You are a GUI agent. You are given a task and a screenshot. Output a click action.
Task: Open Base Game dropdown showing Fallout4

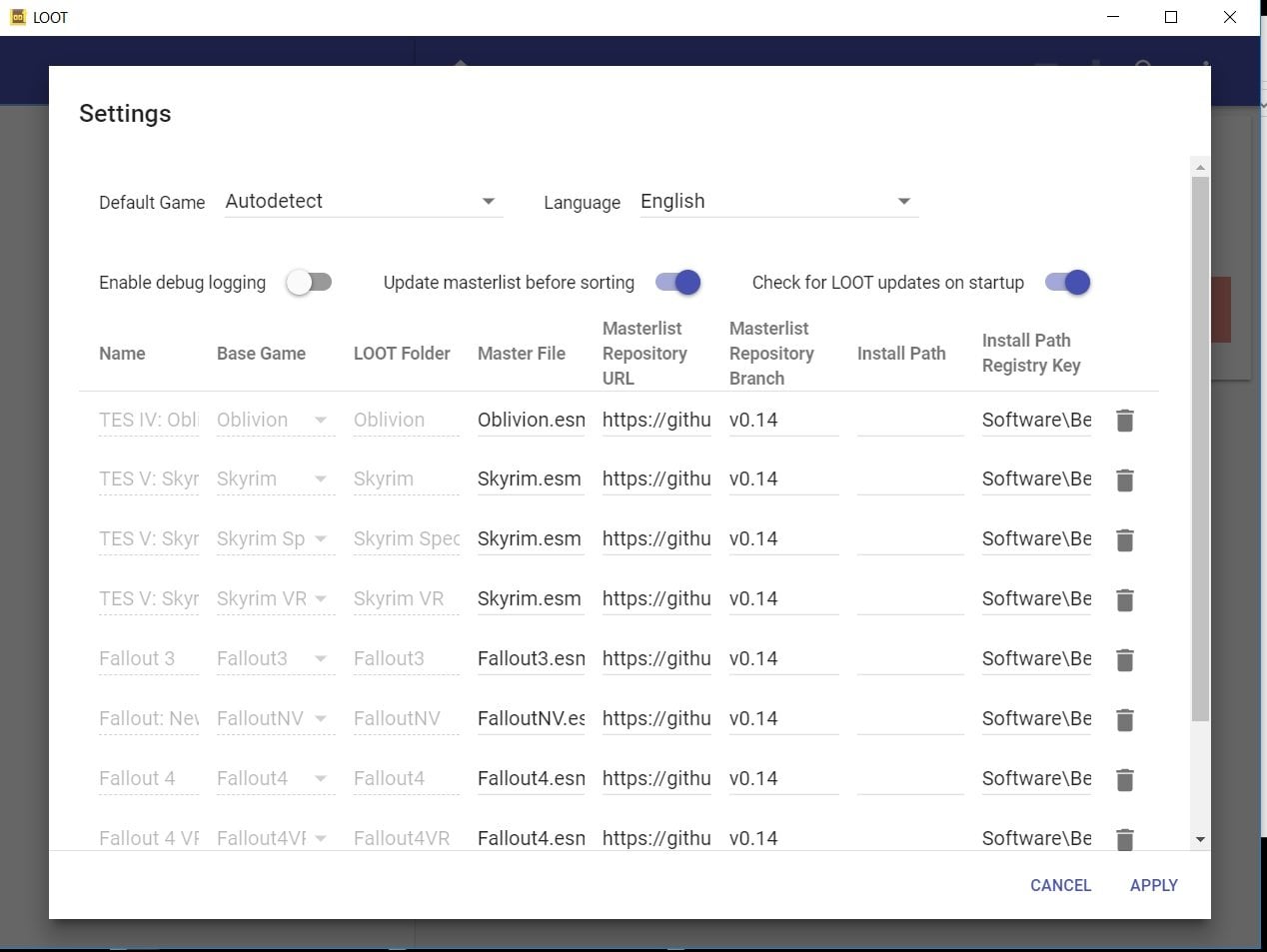pos(275,779)
